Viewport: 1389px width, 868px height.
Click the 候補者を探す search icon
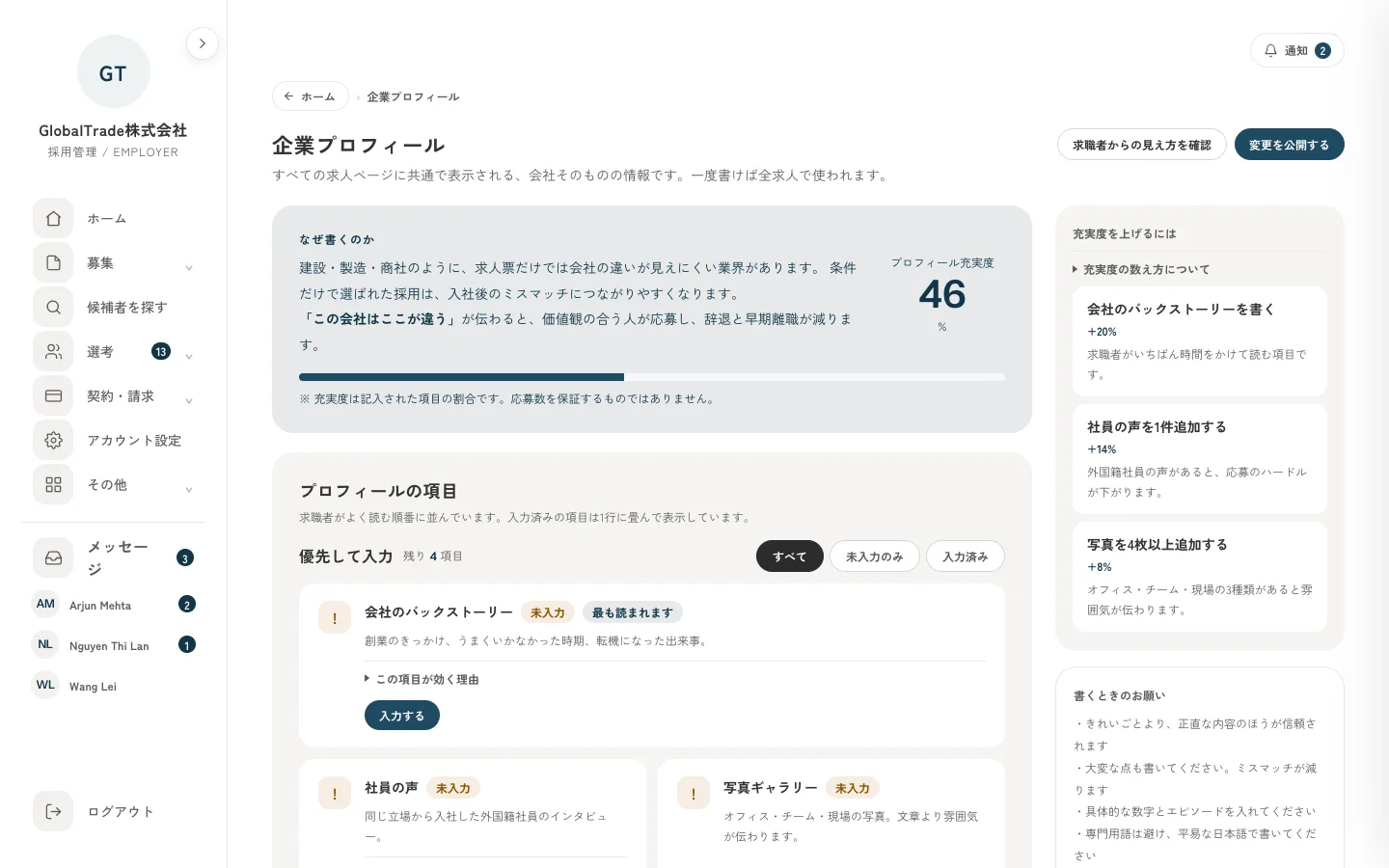[x=53, y=308]
